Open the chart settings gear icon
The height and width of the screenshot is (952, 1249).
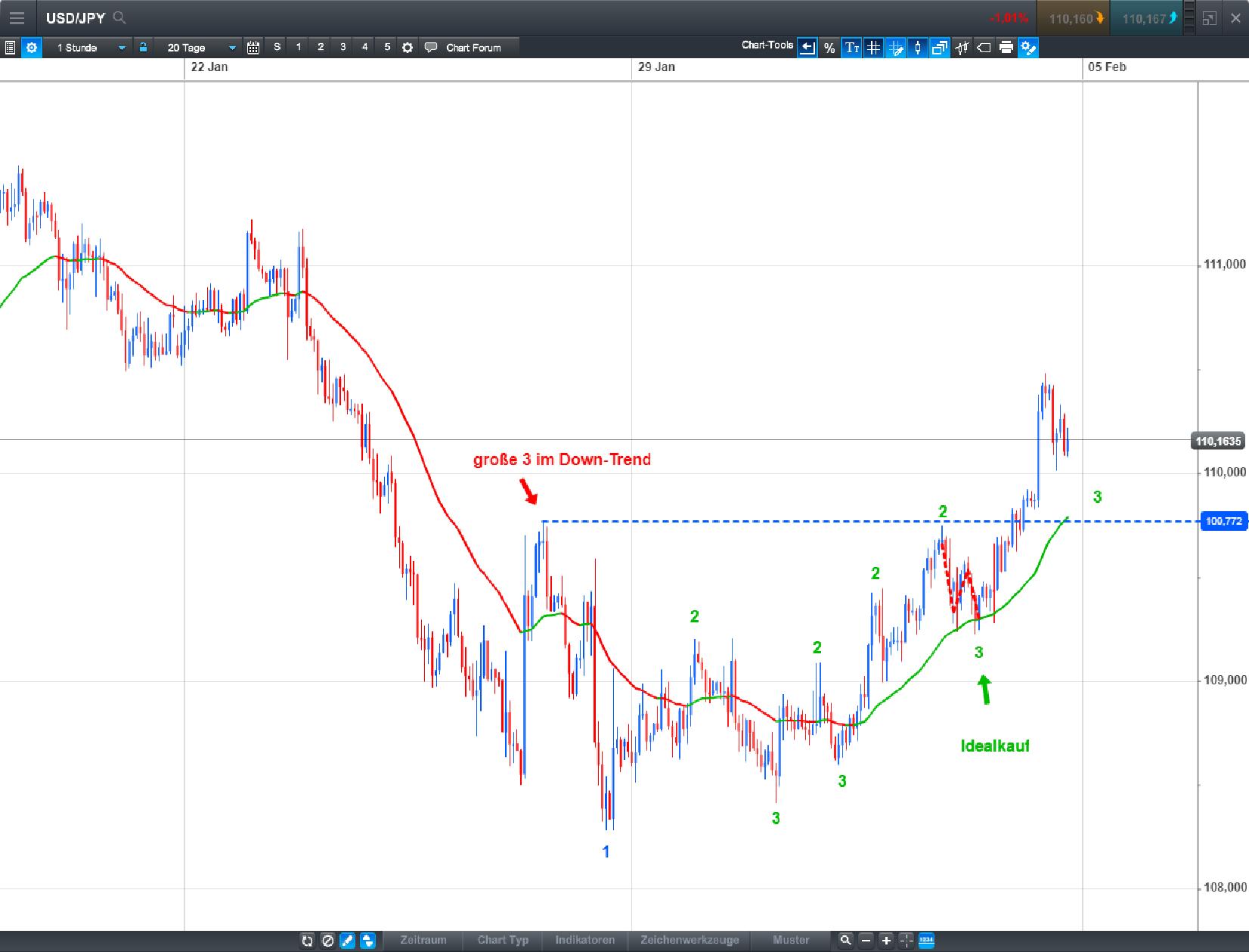click(x=31, y=47)
